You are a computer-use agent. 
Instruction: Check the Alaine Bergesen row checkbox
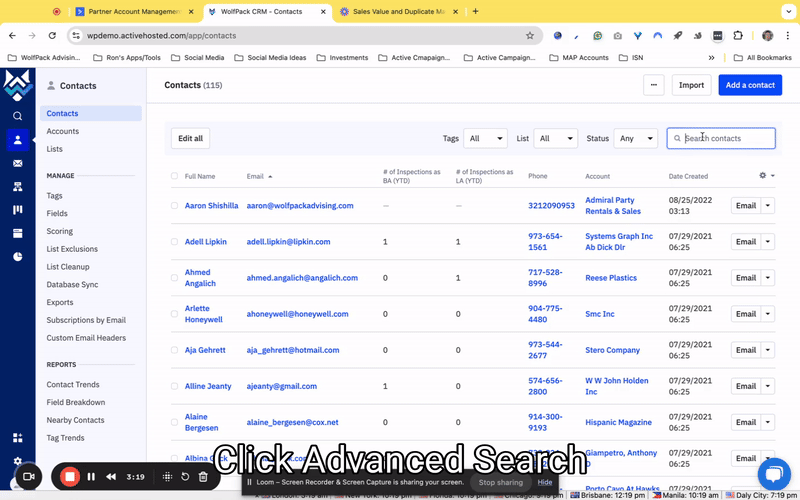174,422
